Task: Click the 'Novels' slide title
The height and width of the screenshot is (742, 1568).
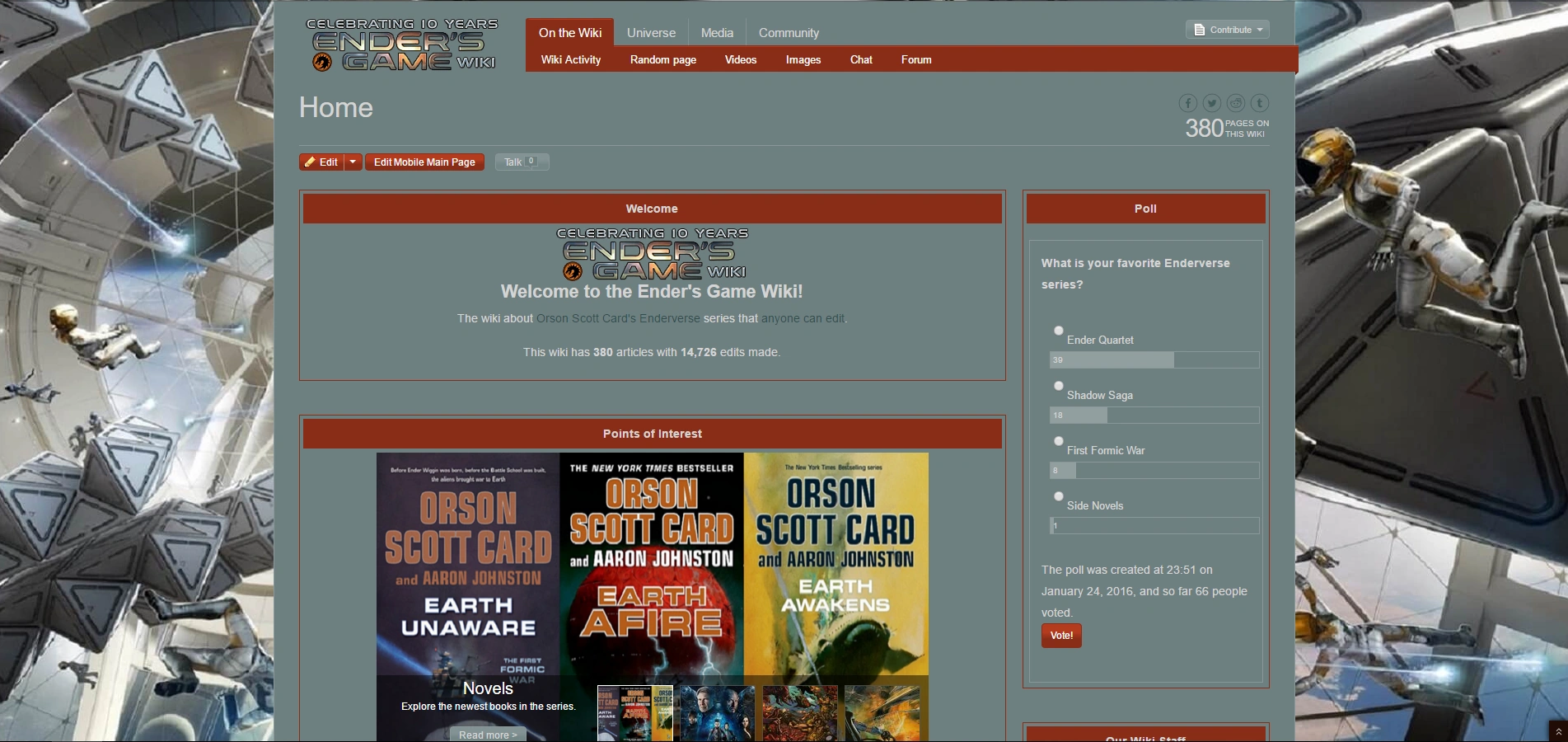Action: point(488,688)
